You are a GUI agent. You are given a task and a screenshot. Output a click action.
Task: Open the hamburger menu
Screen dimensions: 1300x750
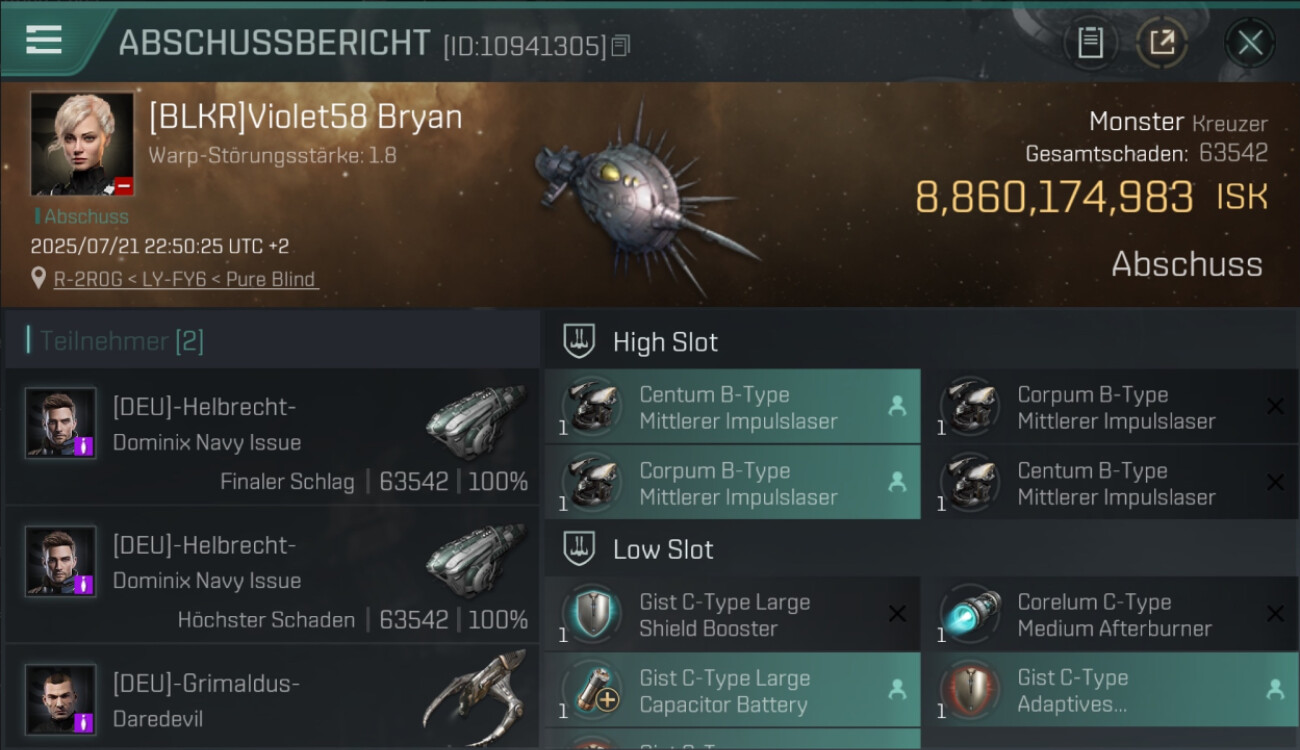44,40
